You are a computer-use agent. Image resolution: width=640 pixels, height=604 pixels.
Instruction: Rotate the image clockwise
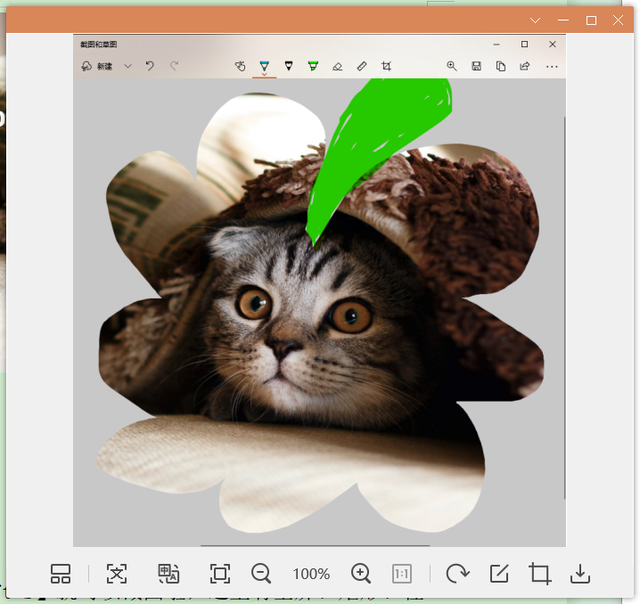[x=458, y=573]
